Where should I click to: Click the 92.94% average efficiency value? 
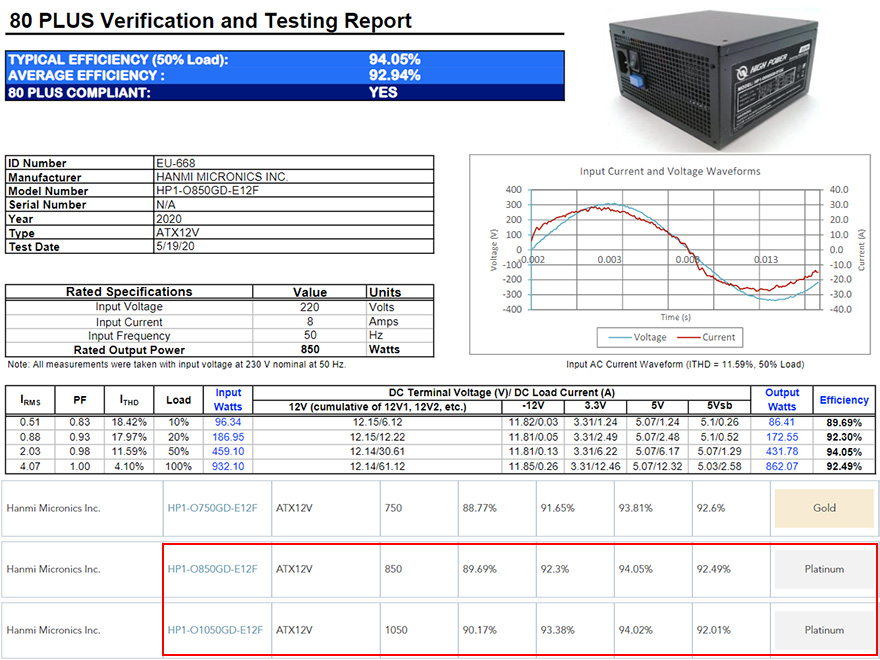tap(395, 75)
